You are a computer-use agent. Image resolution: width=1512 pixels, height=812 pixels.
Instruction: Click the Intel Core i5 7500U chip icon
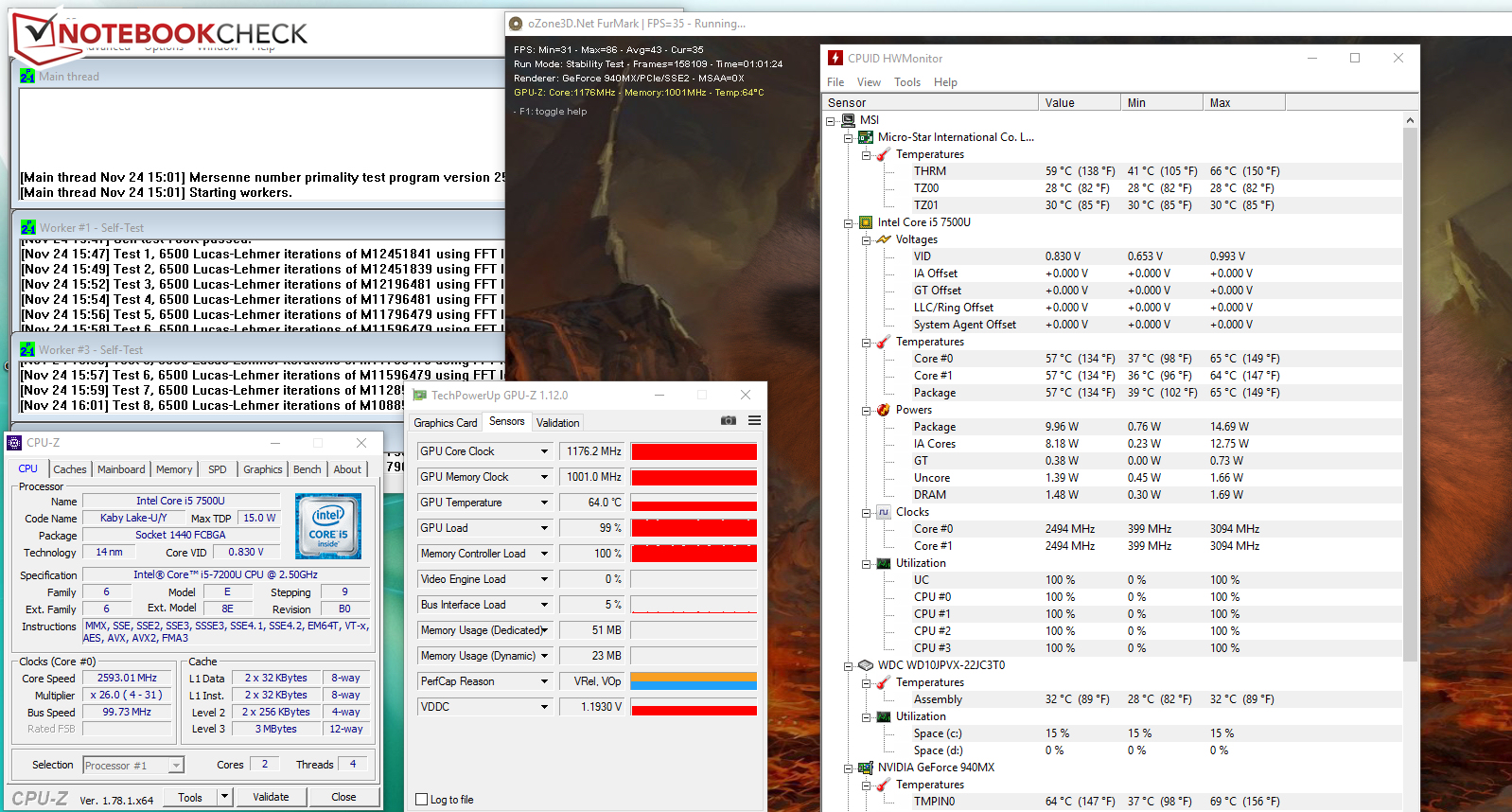[866, 222]
